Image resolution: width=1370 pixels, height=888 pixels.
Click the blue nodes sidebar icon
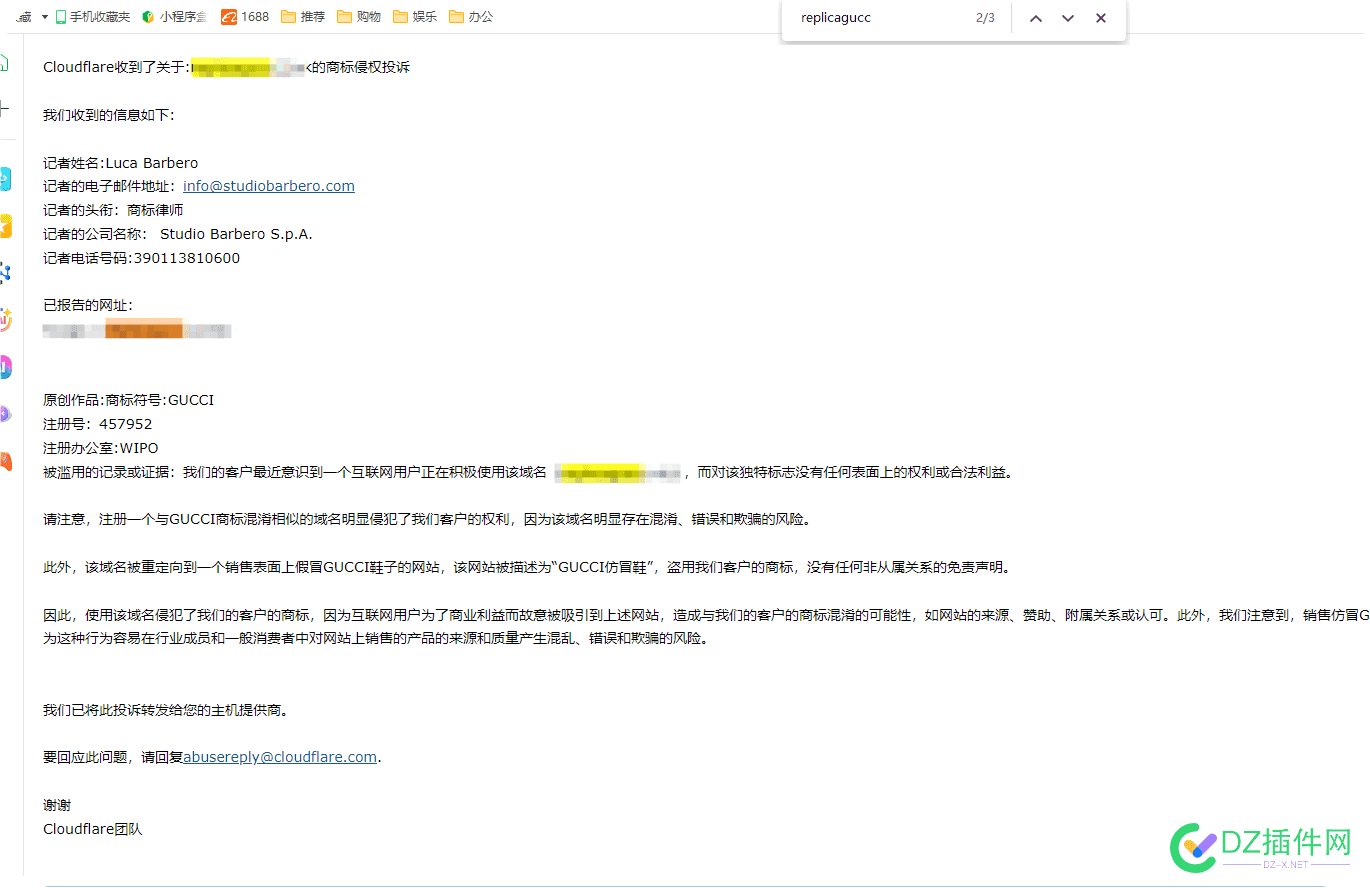[x=5, y=272]
